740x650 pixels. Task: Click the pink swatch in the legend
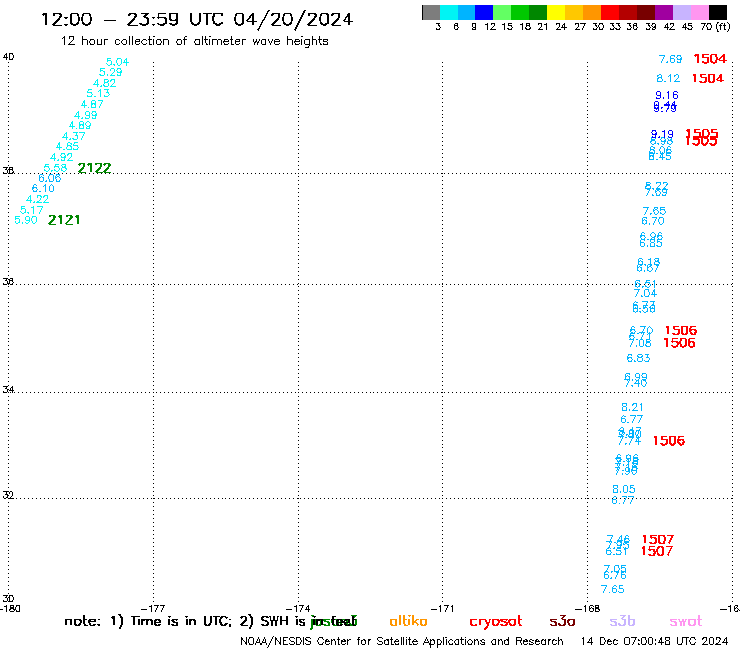click(x=699, y=12)
